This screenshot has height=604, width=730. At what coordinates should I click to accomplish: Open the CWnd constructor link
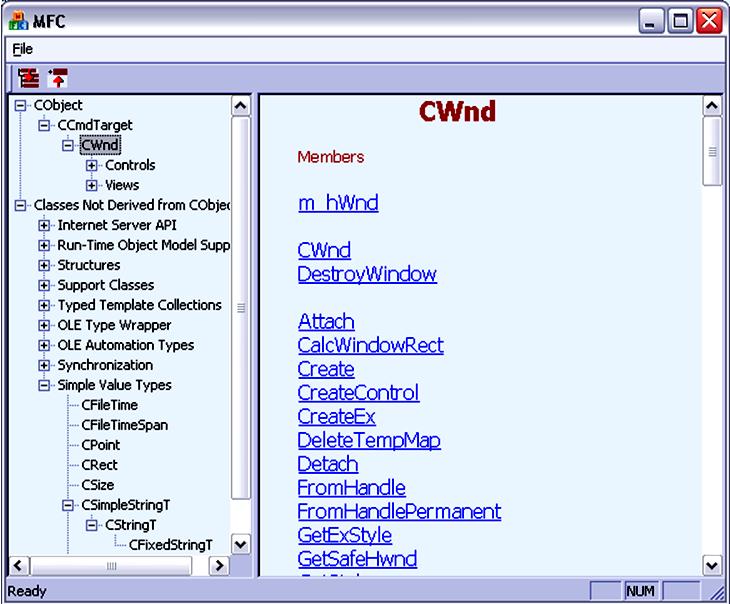point(324,251)
